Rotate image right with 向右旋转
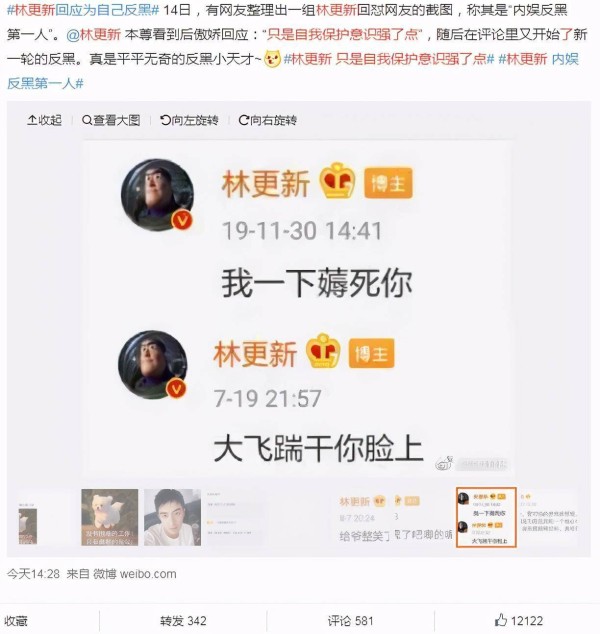Viewport: 600px width, 634px height. coord(268,120)
